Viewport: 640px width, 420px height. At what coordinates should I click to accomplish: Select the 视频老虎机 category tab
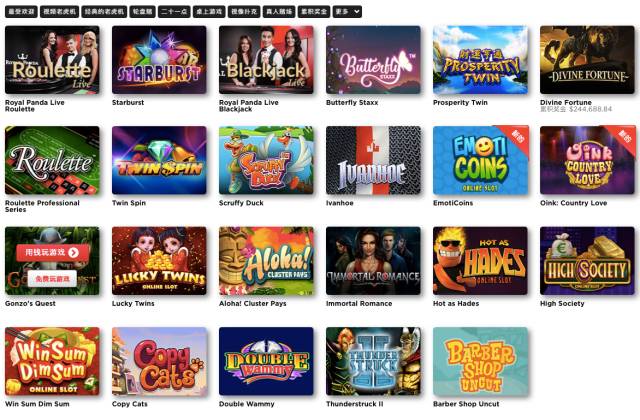pos(60,12)
